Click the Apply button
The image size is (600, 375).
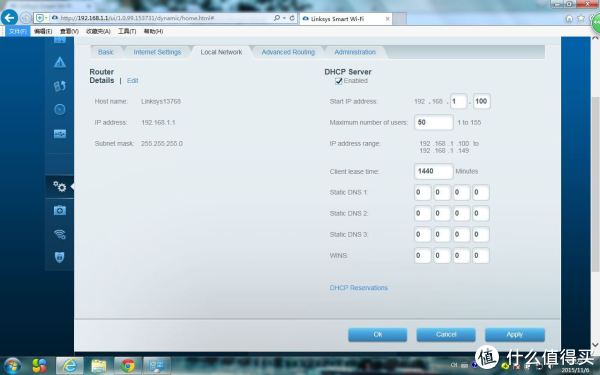pos(515,334)
